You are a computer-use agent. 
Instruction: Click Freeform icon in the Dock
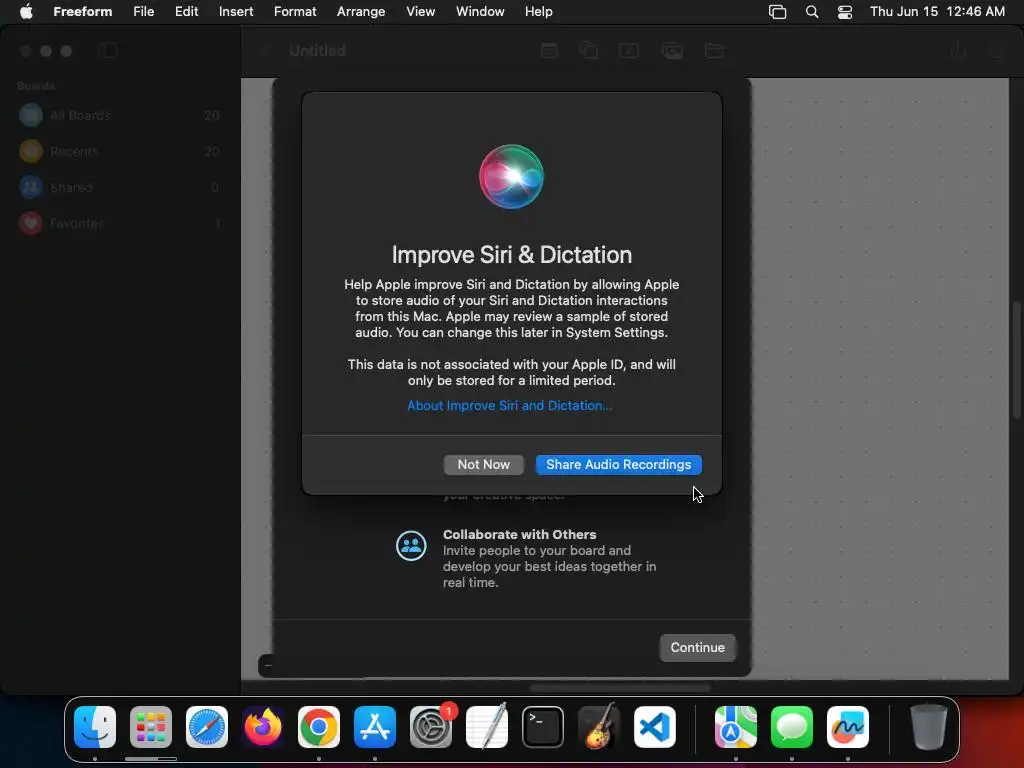(848, 727)
